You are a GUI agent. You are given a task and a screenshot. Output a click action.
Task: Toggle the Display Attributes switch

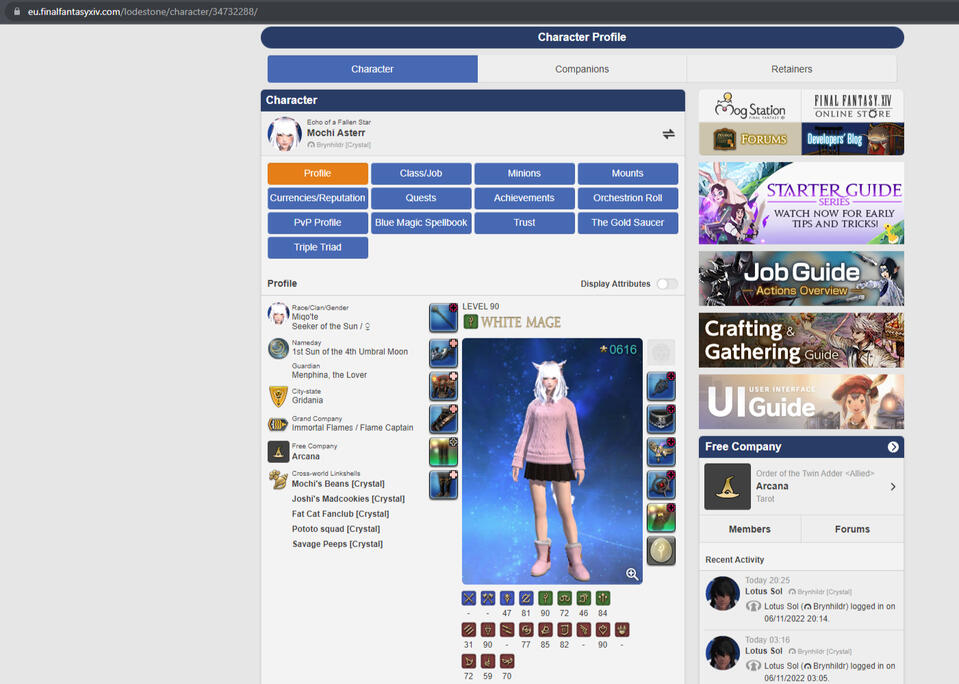point(666,284)
